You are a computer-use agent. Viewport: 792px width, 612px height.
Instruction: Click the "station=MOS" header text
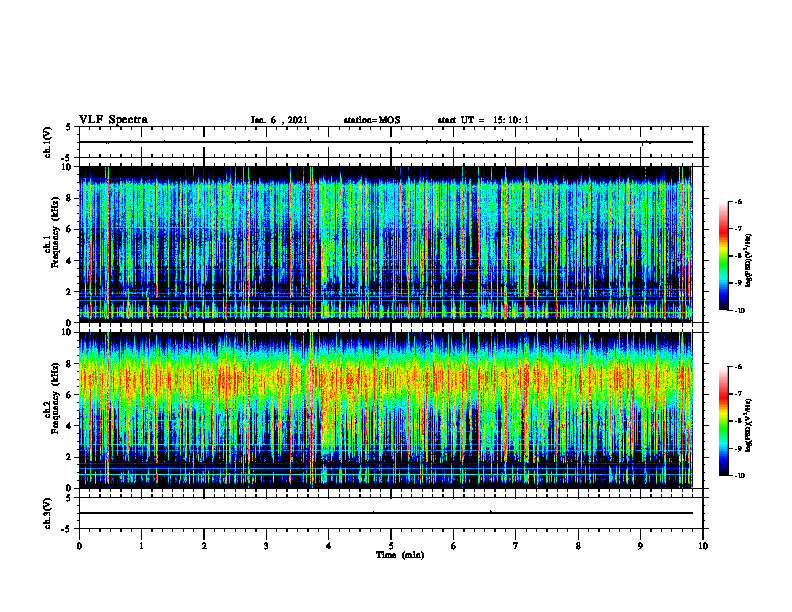pyautogui.click(x=372, y=120)
